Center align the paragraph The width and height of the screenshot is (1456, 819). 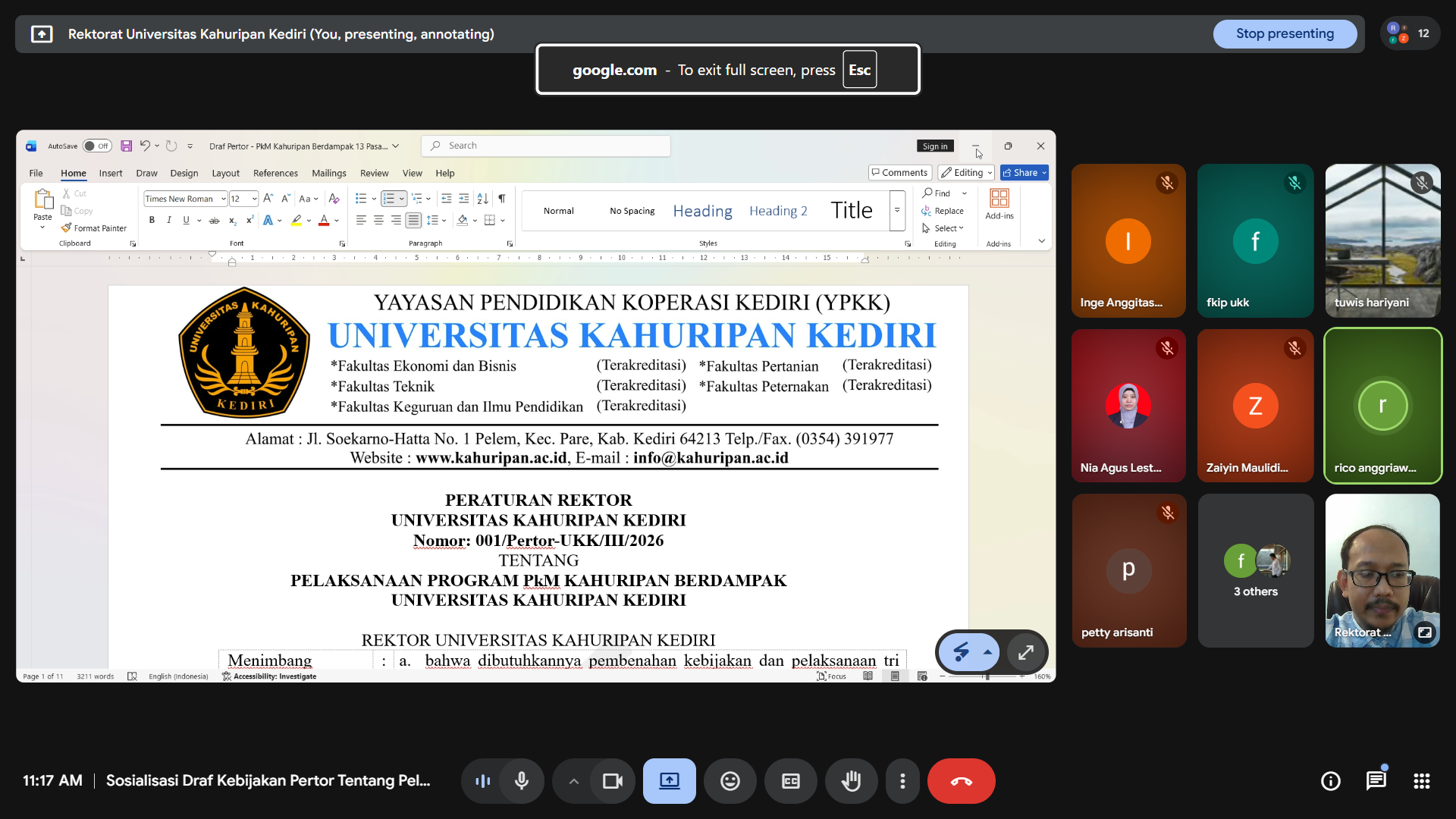(378, 221)
